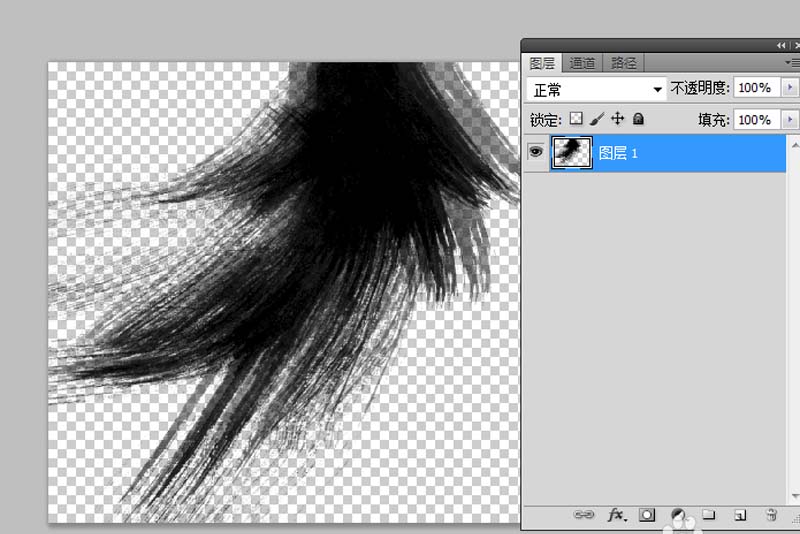Viewport: 800px width, 534px height.
Task: Switch to the 通道 tab
Action: [583, 63]
